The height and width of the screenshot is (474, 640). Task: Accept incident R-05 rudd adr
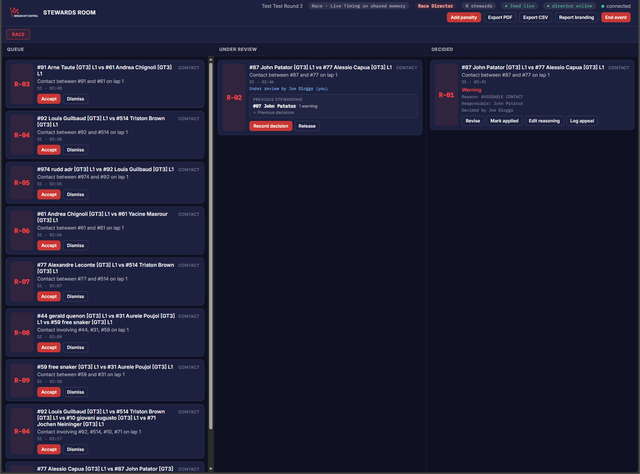tap(49, 194)
